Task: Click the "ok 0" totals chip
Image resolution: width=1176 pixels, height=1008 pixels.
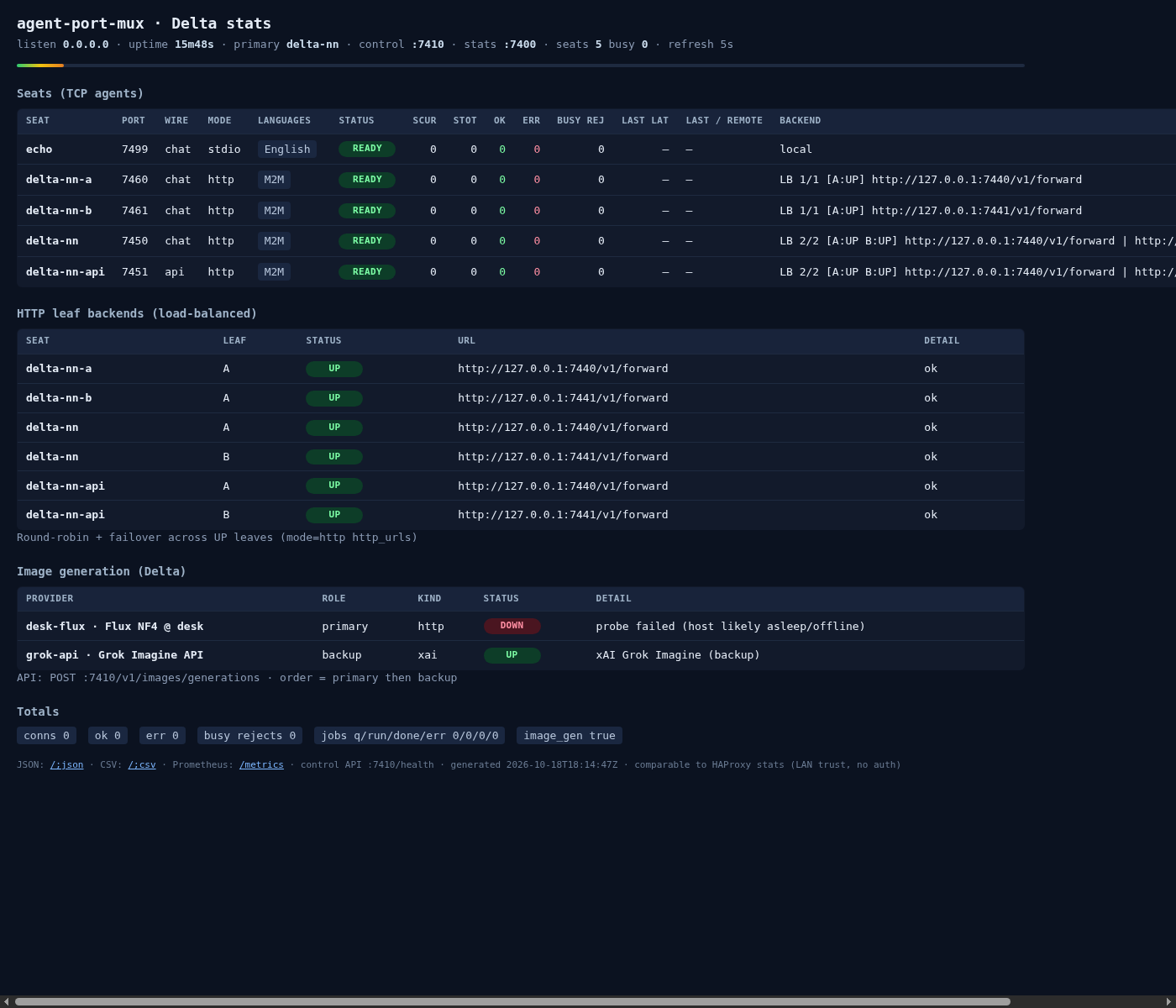Action: tap(108, 736)
